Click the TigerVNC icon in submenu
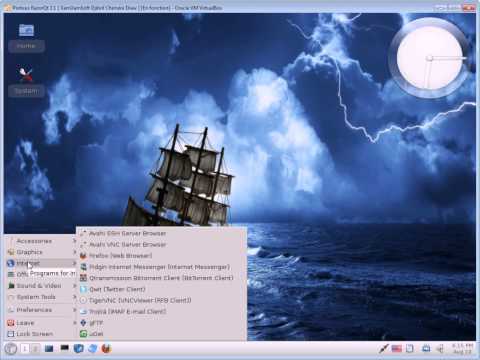Image resolution: width=480 pixels, height=360 pixels. pos(83,300)
